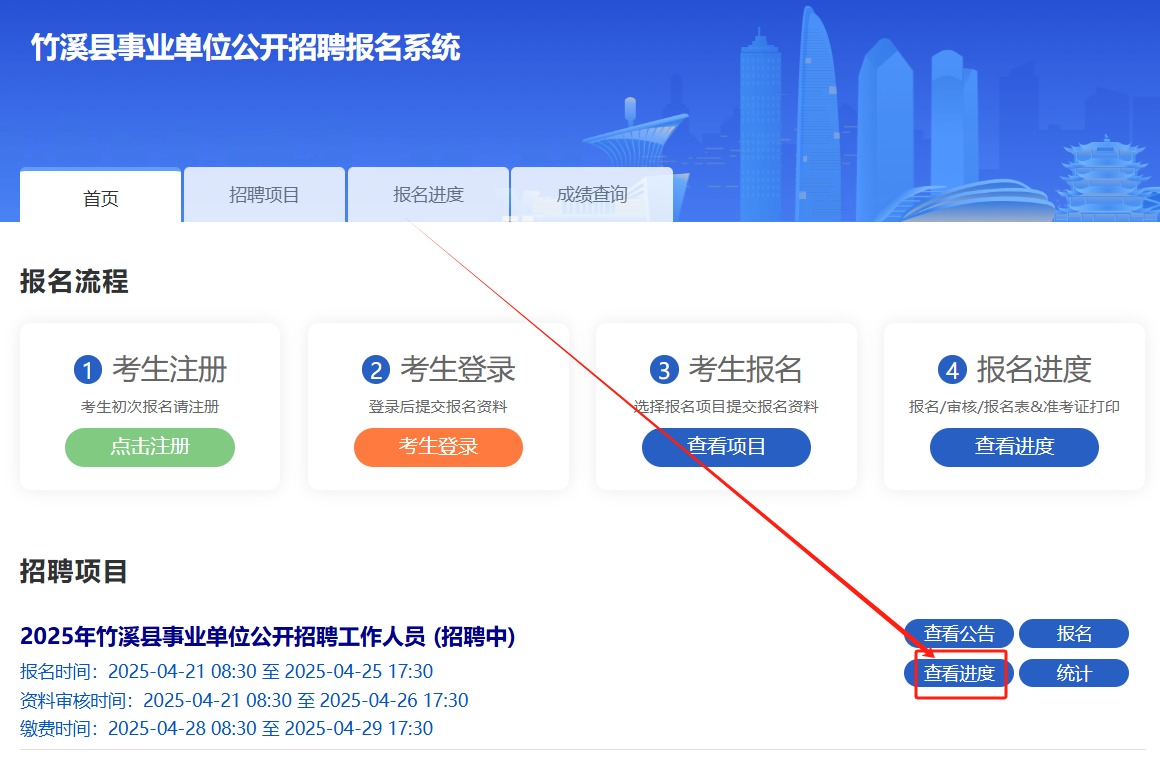Click the step 3 number icon beside 考生报名

tap(664, 369)
